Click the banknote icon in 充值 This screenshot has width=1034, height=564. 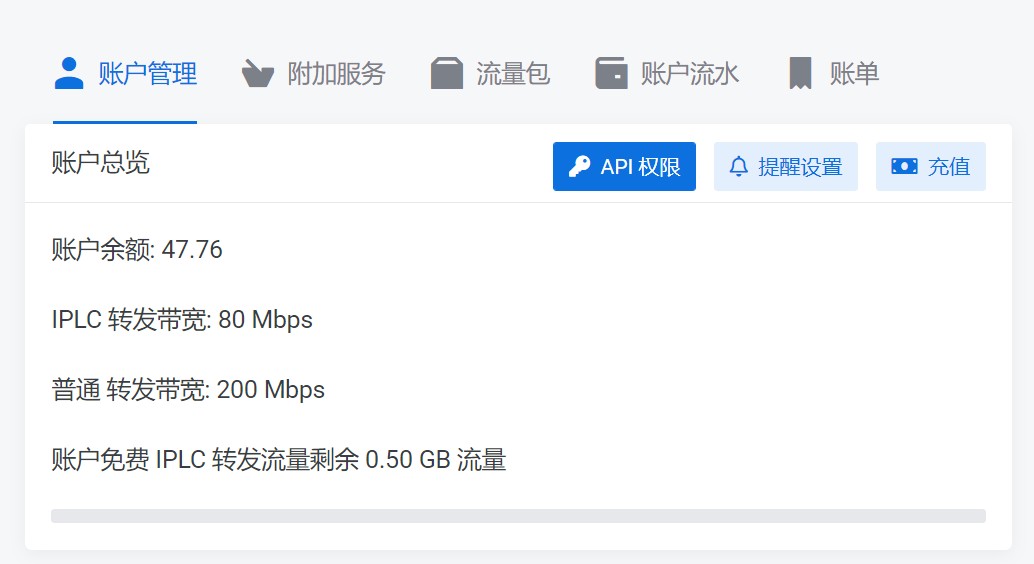click(x=904, y=166)
